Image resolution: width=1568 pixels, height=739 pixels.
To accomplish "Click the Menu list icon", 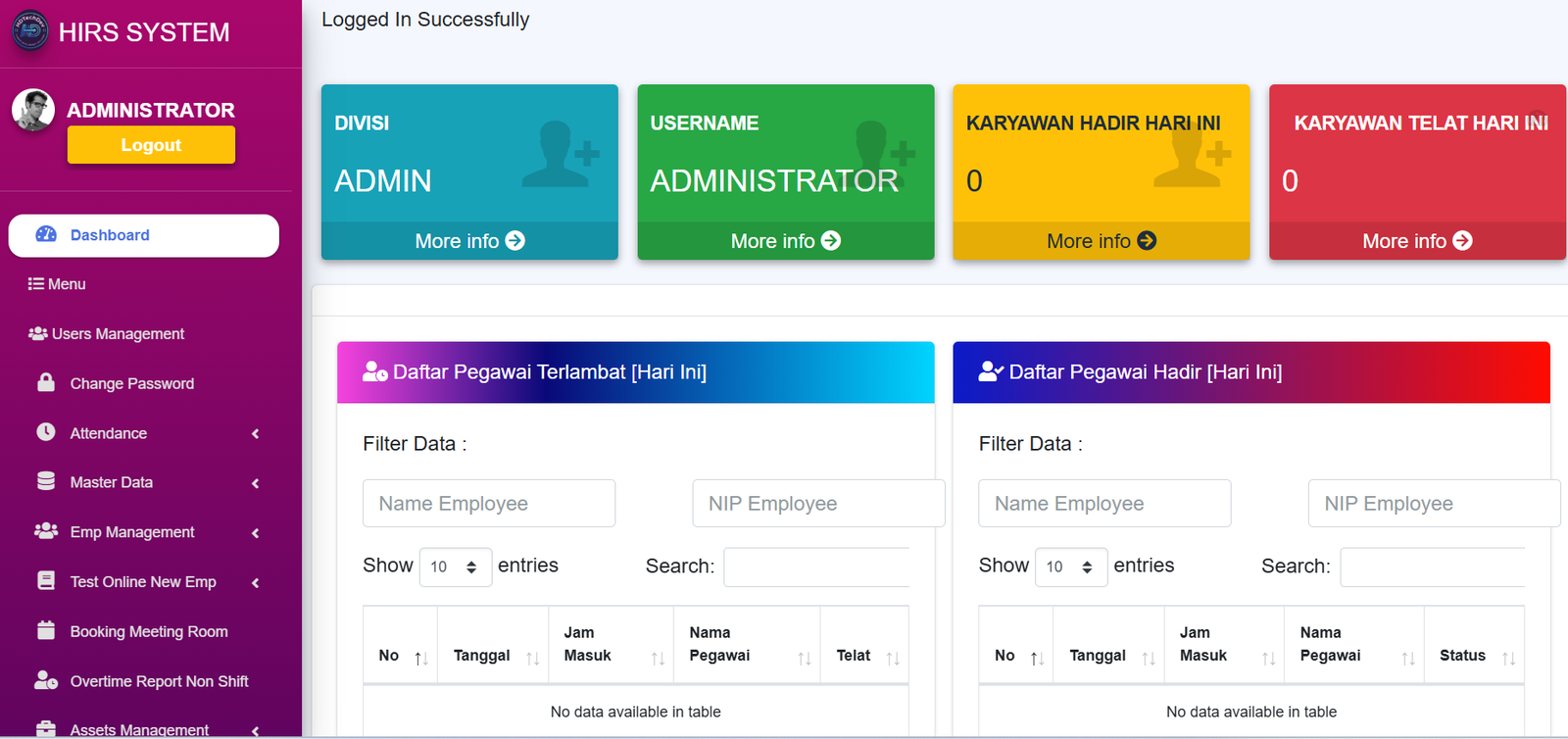I will tap(35, 284).
